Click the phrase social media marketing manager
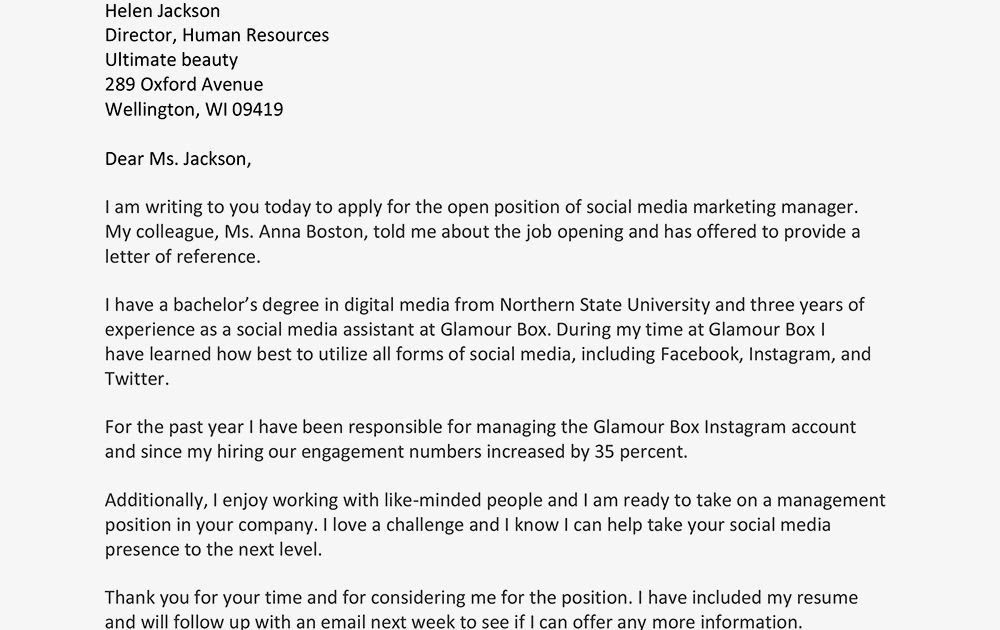The image size is (1000, 630). (x=722, y=207)
